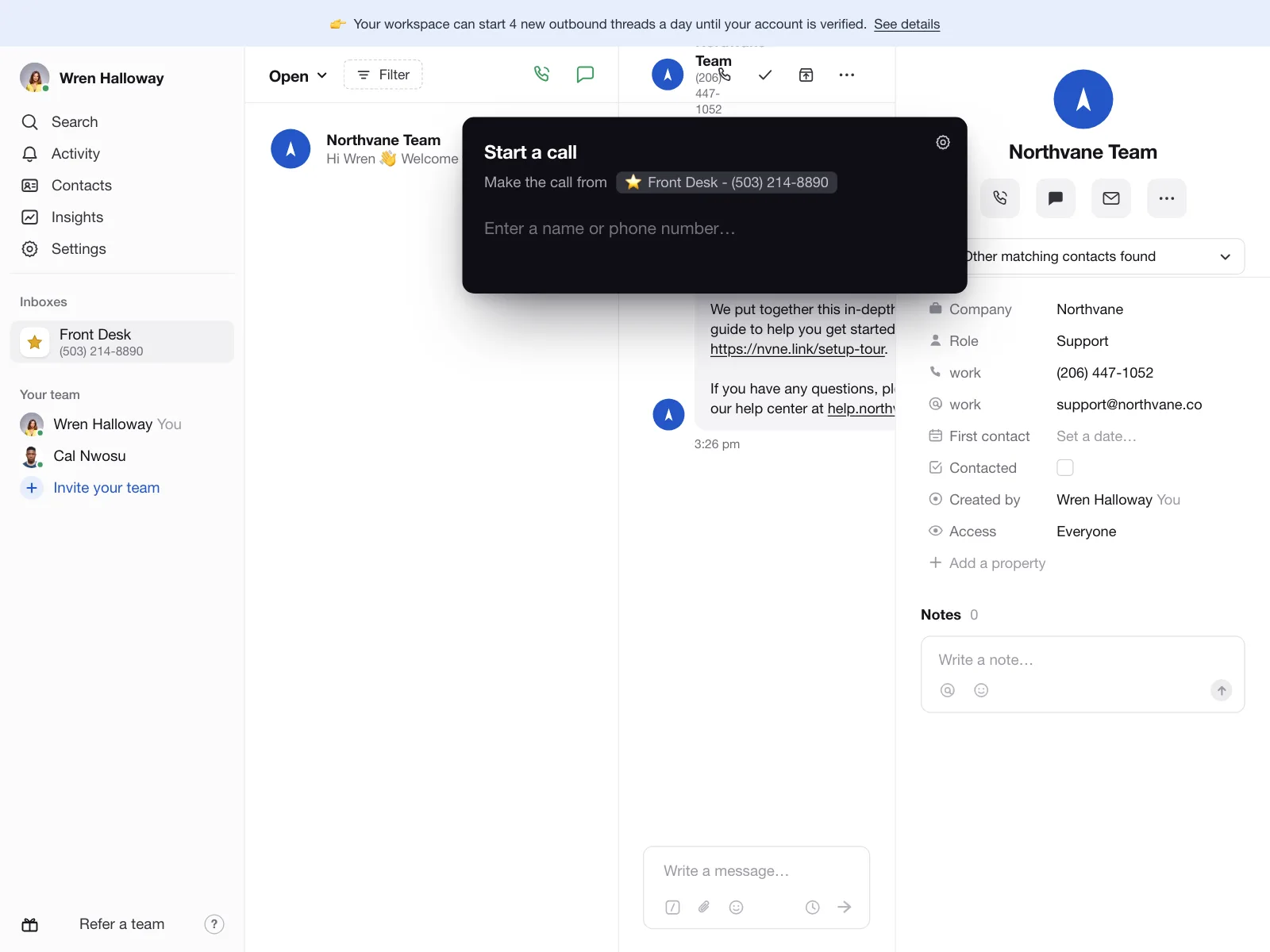1270x952 pixels.
Task: Focus the name or phone number field
Action: point(714,228)
